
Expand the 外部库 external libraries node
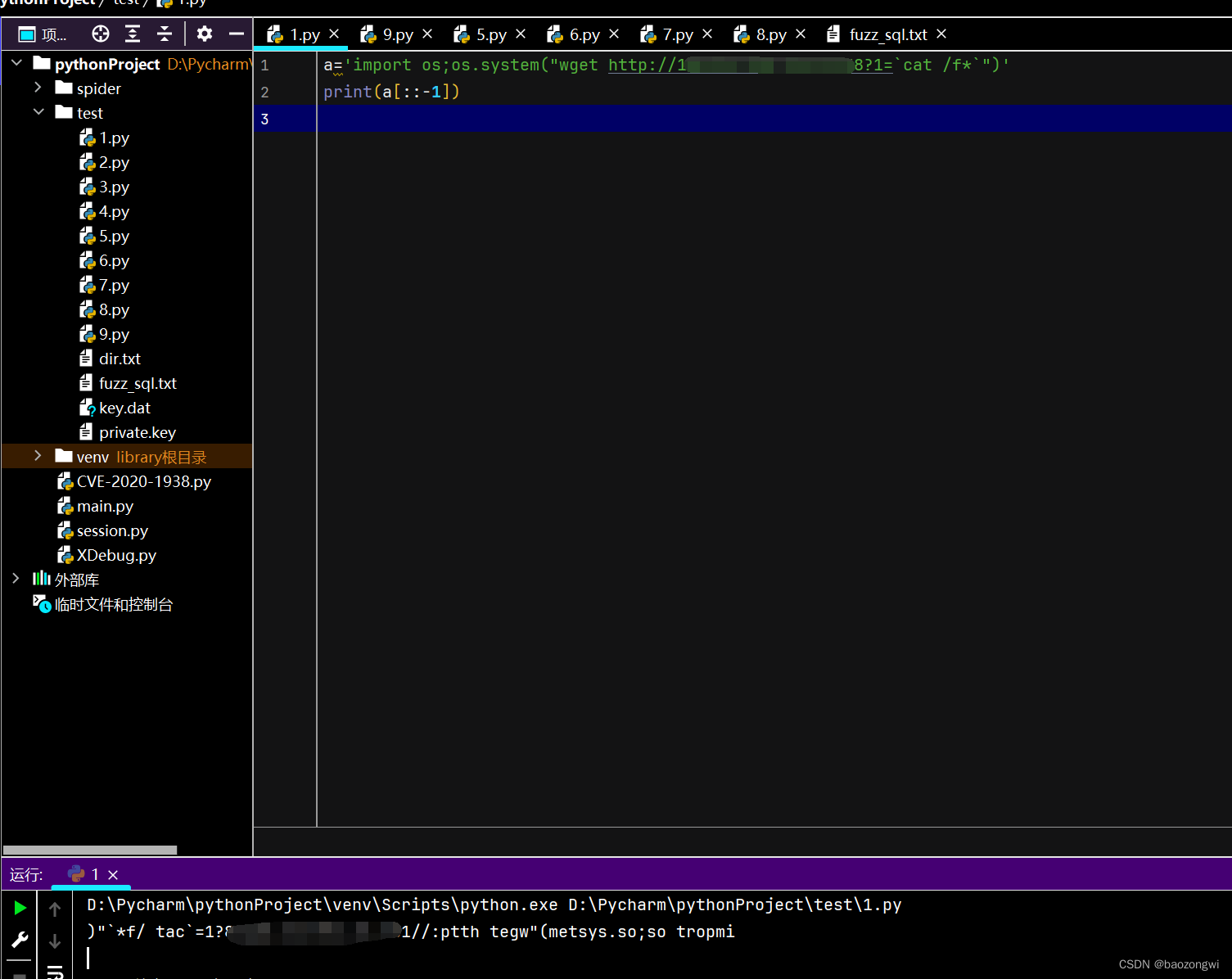coord(16,578)
